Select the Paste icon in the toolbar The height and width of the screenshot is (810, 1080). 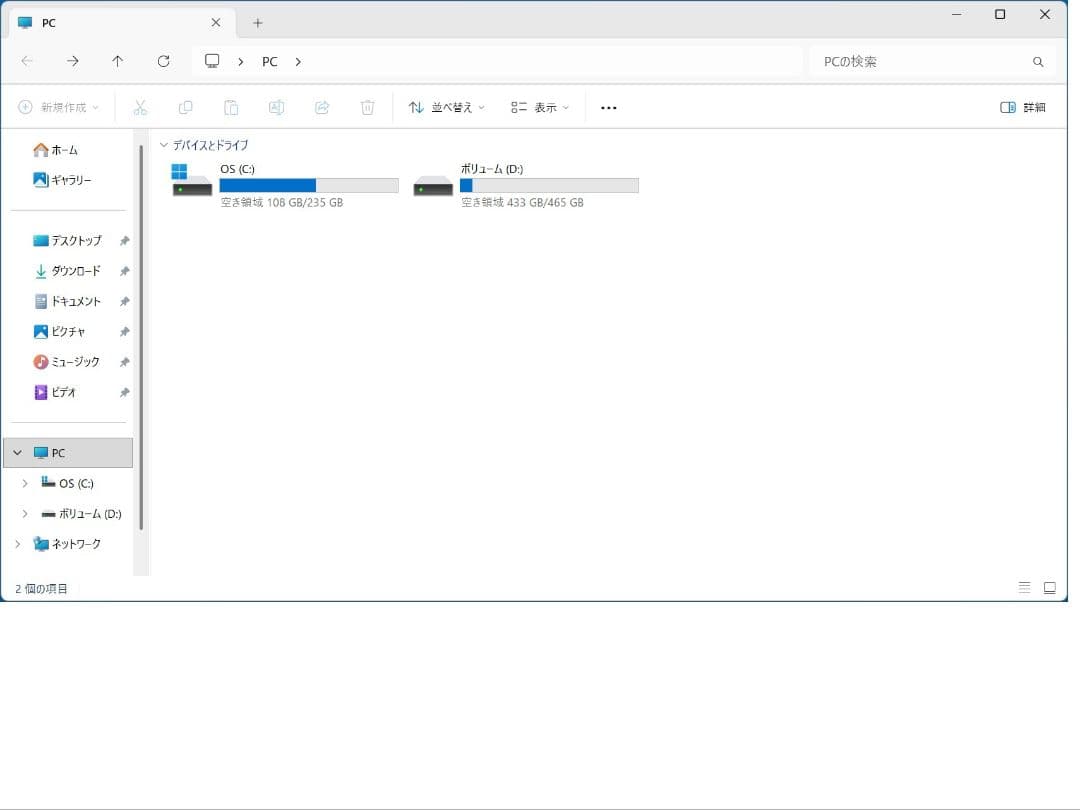pyautogui.click(x=231, y=107)
